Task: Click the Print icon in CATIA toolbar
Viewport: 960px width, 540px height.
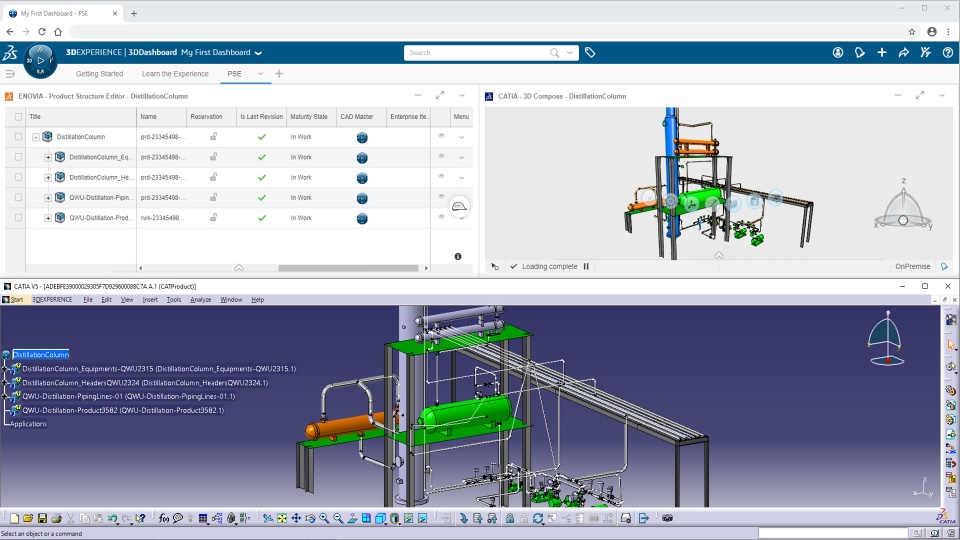Action: [x=56, y=519]
